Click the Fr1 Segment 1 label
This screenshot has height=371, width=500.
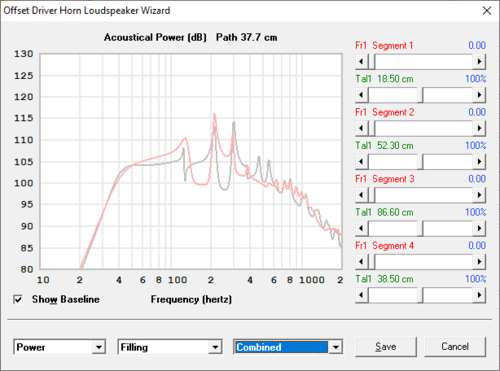(384, 46)
